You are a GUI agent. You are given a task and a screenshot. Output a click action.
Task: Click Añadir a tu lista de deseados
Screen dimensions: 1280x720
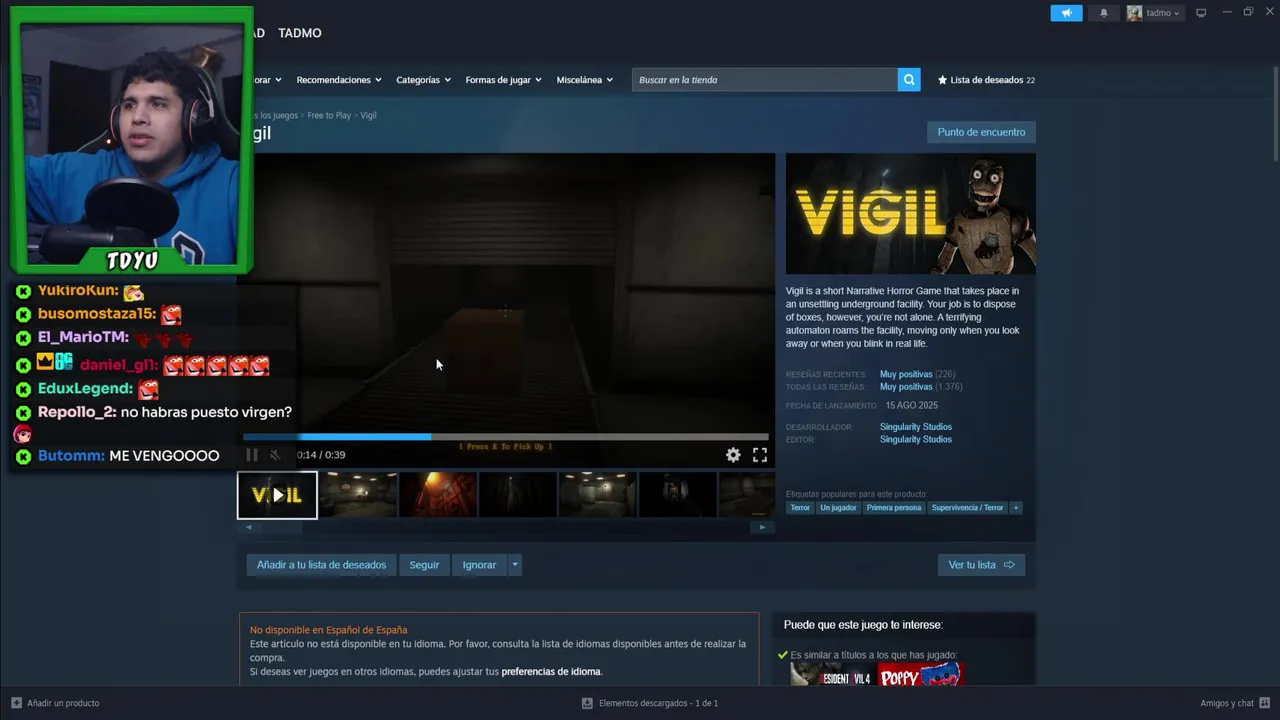[x=321, y=565]
